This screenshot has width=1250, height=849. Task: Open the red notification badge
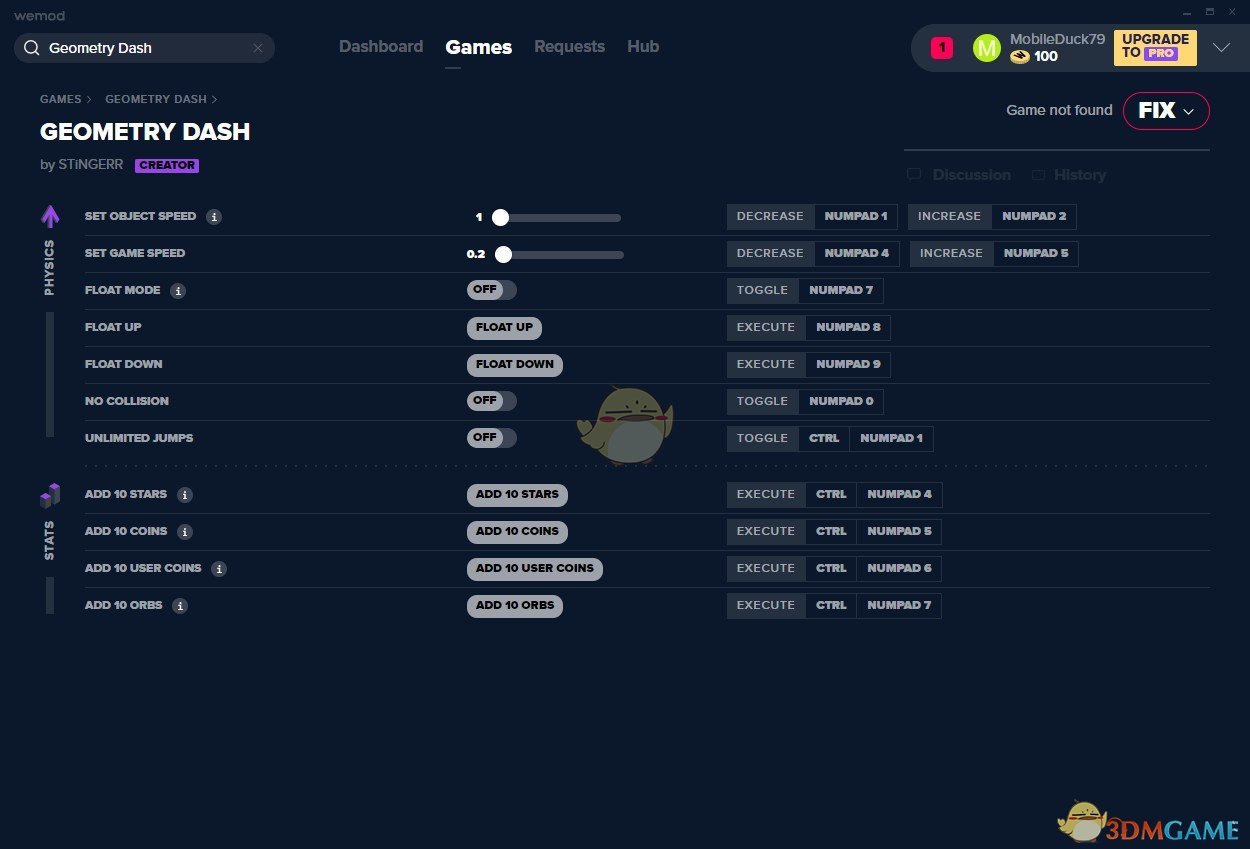coord(941,47)
